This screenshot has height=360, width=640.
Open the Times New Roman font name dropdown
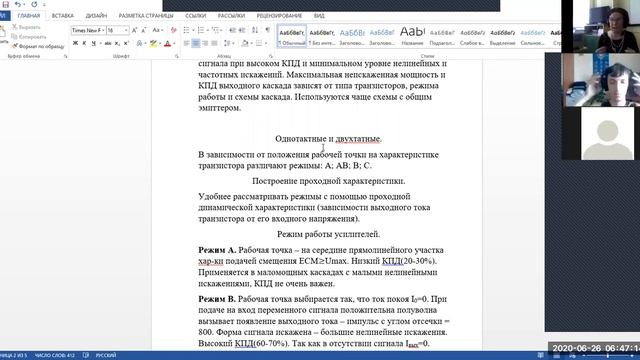(x=103, y=30)
